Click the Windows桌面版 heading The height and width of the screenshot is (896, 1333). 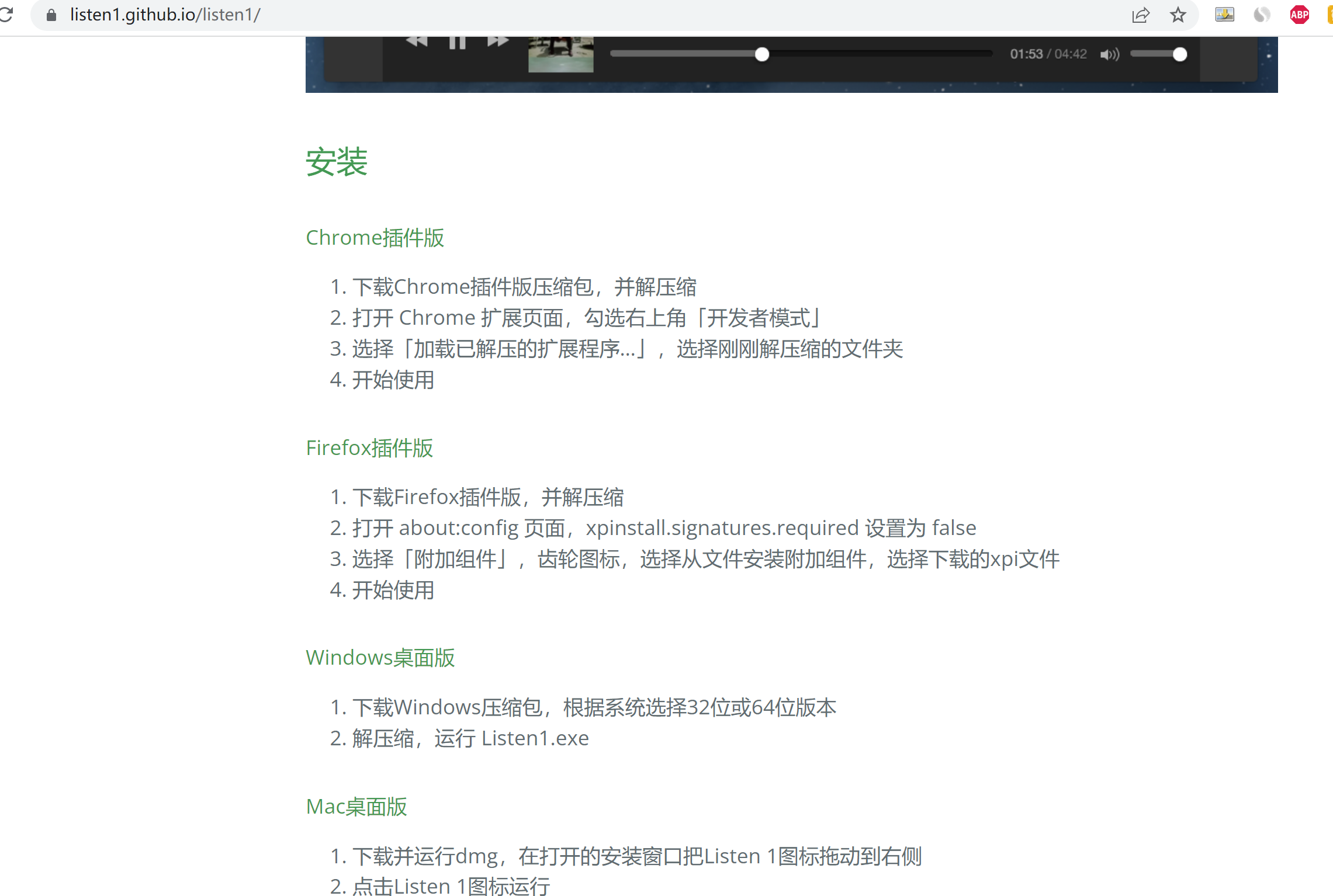(380, 658)
